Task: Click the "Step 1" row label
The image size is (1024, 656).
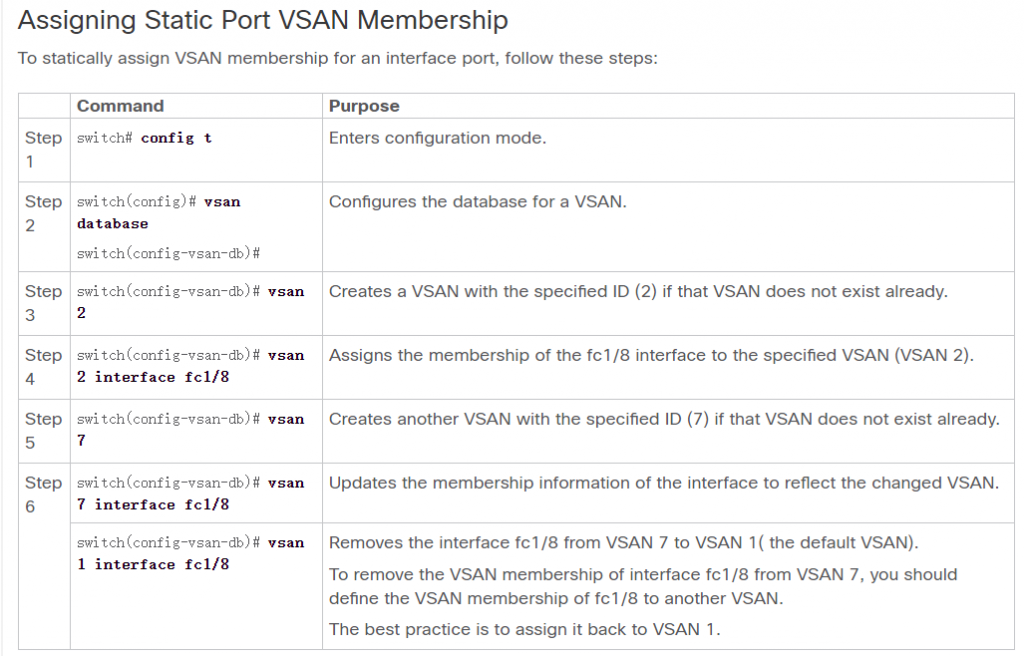Action: pyautogui.click(x=43, y=149)
